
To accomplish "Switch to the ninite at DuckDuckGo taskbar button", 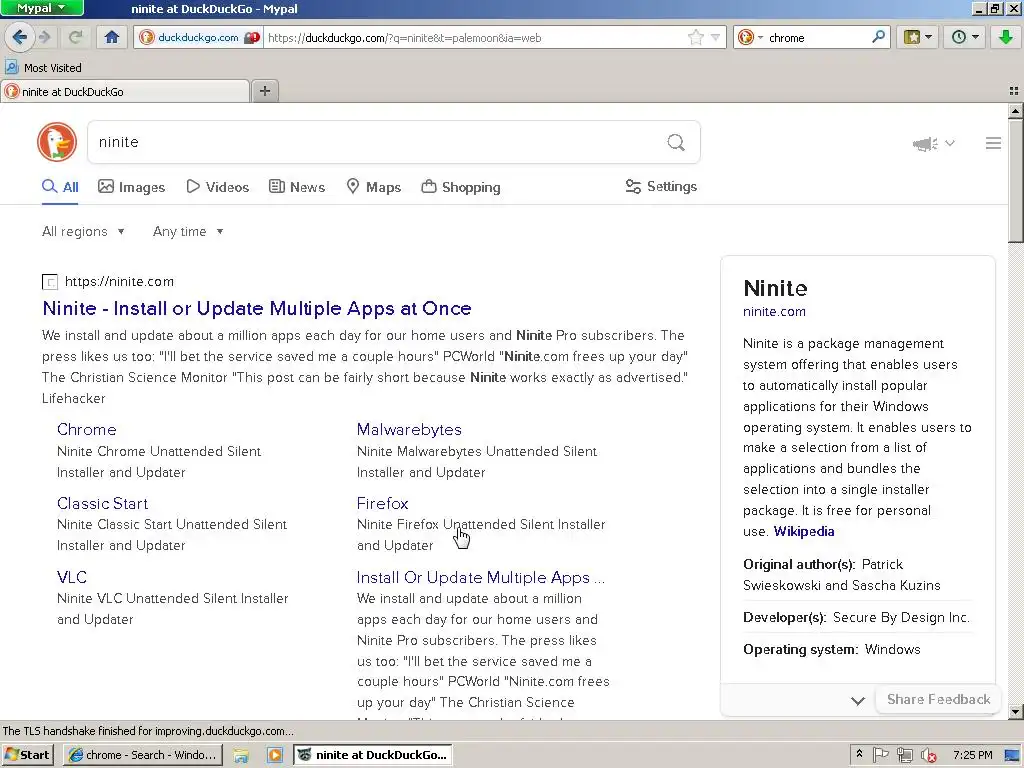I will coord(373,754).
